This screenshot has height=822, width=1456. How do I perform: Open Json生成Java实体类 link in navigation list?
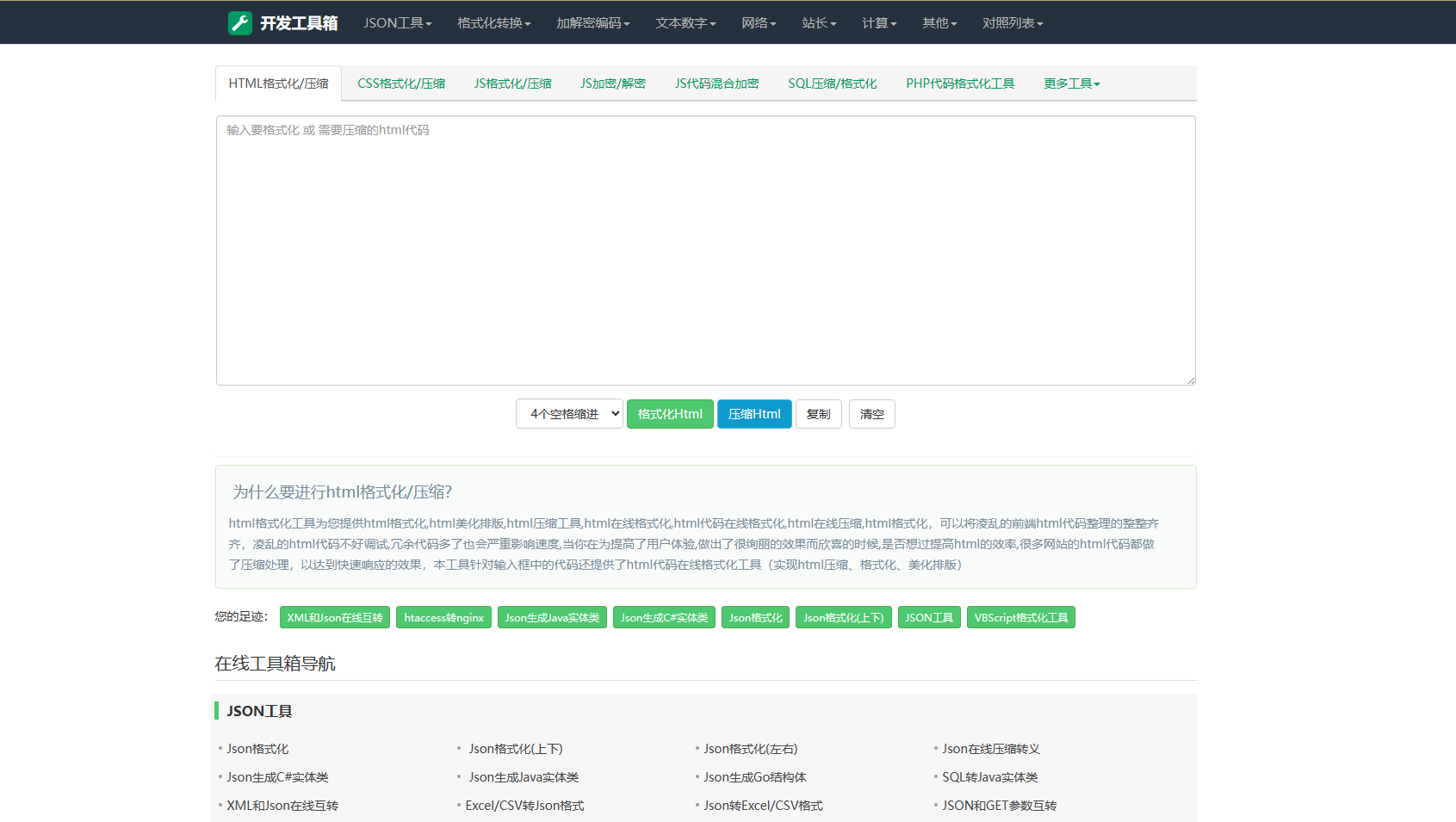[x=524, y=777]
